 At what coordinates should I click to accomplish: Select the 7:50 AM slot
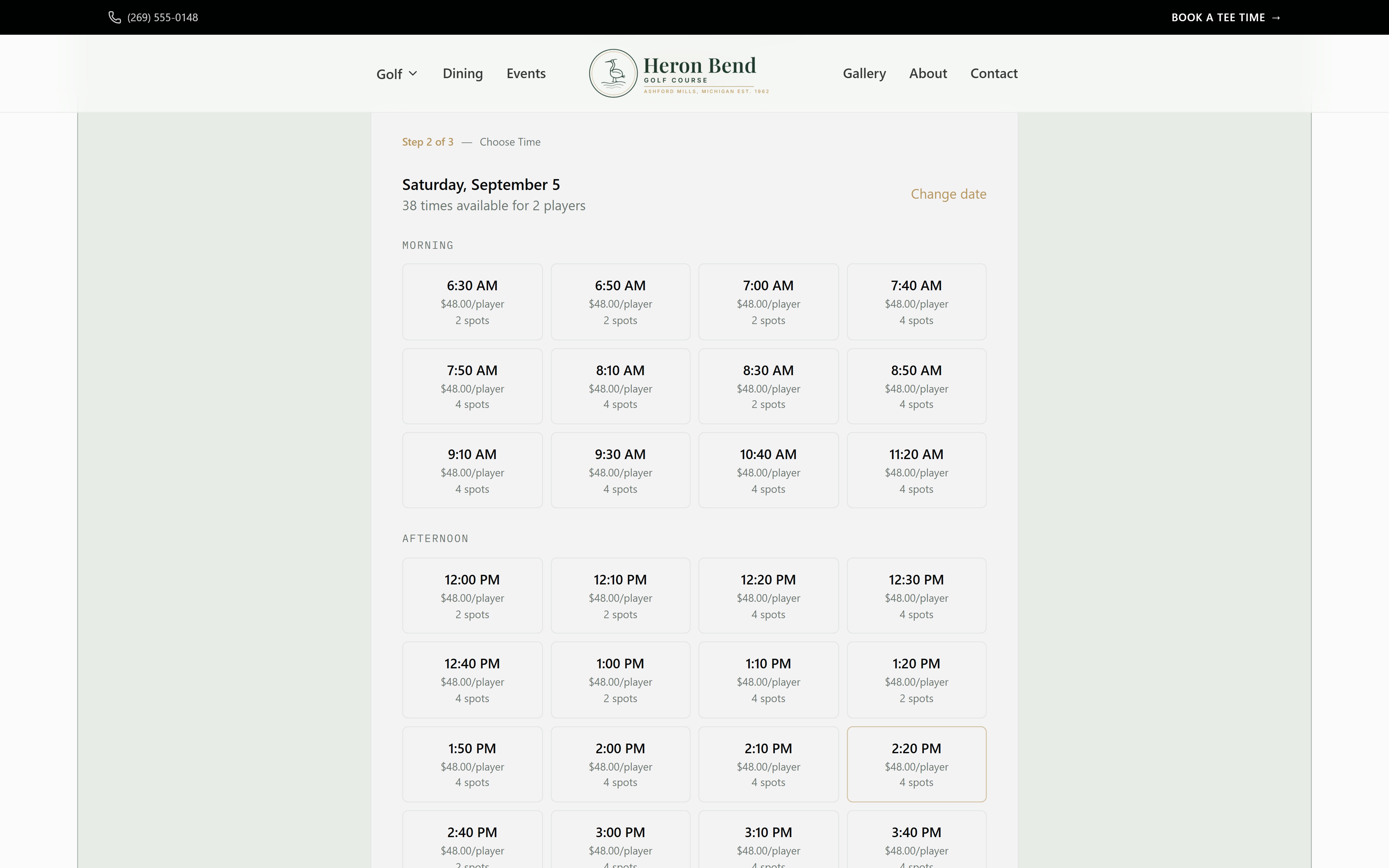click(472, 386)
